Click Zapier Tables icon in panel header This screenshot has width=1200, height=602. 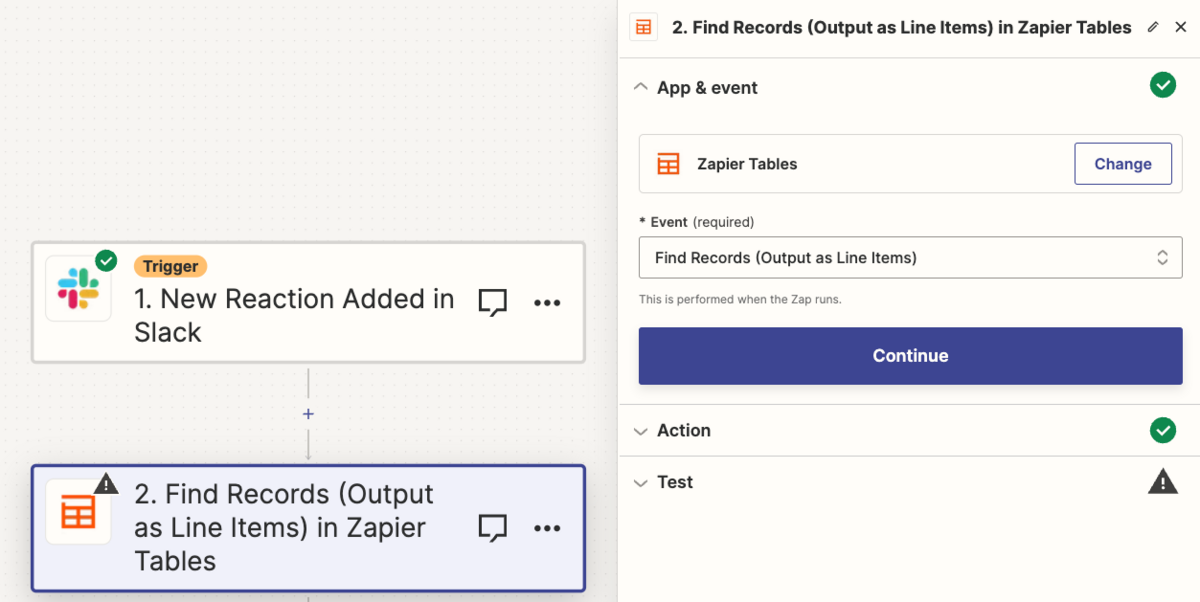coord(643,28)
